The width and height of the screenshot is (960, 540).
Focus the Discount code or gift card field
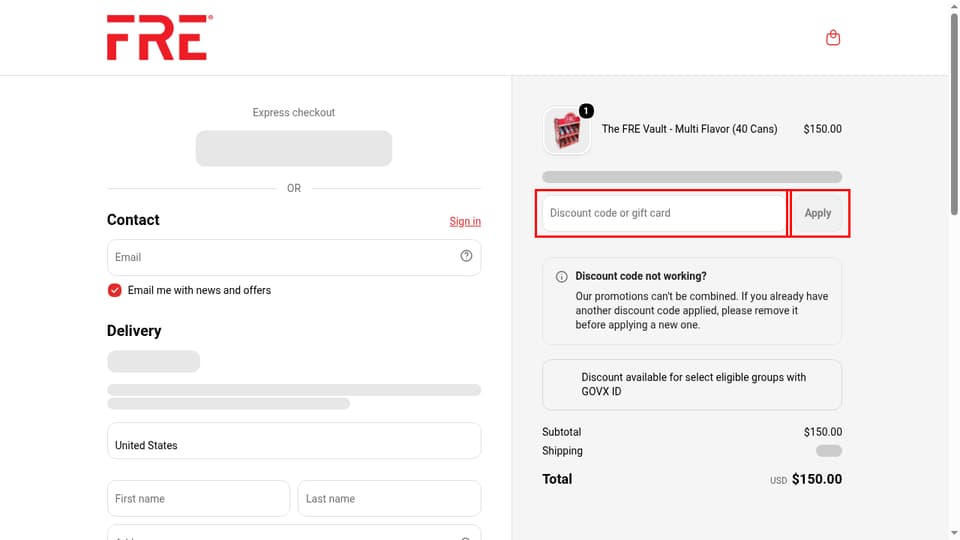(x=664, y=213)
